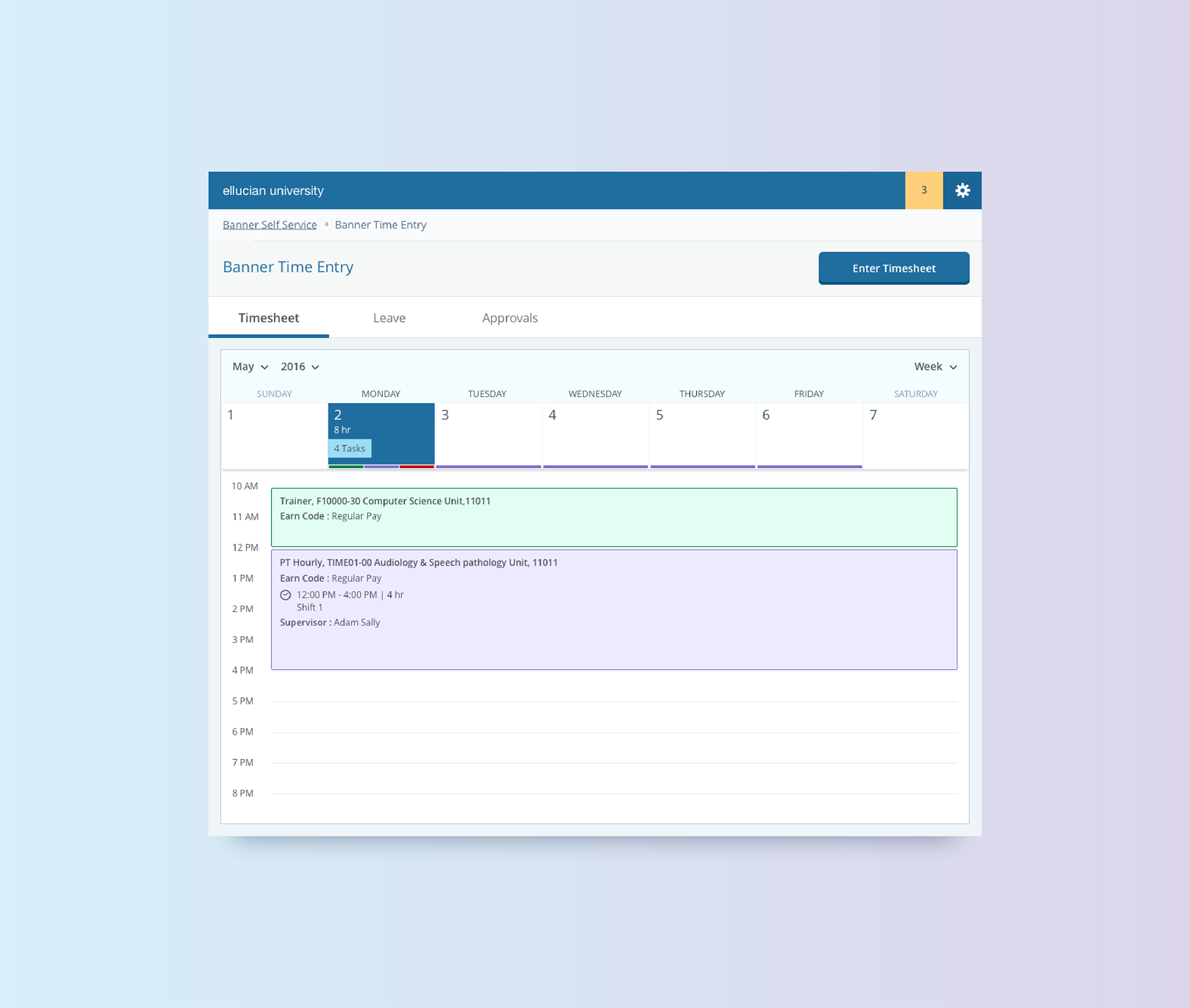This screenshot has height=1008, width=1190.
Task: Click the red status bar under Monday
Action: 416,467
